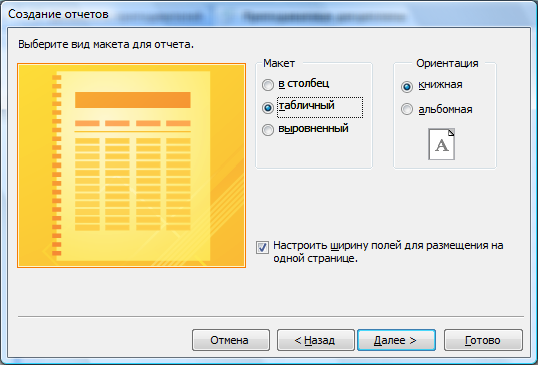Click the tabular layout preview image
This screenshot has width=538, height=365.
pos(131,165)
